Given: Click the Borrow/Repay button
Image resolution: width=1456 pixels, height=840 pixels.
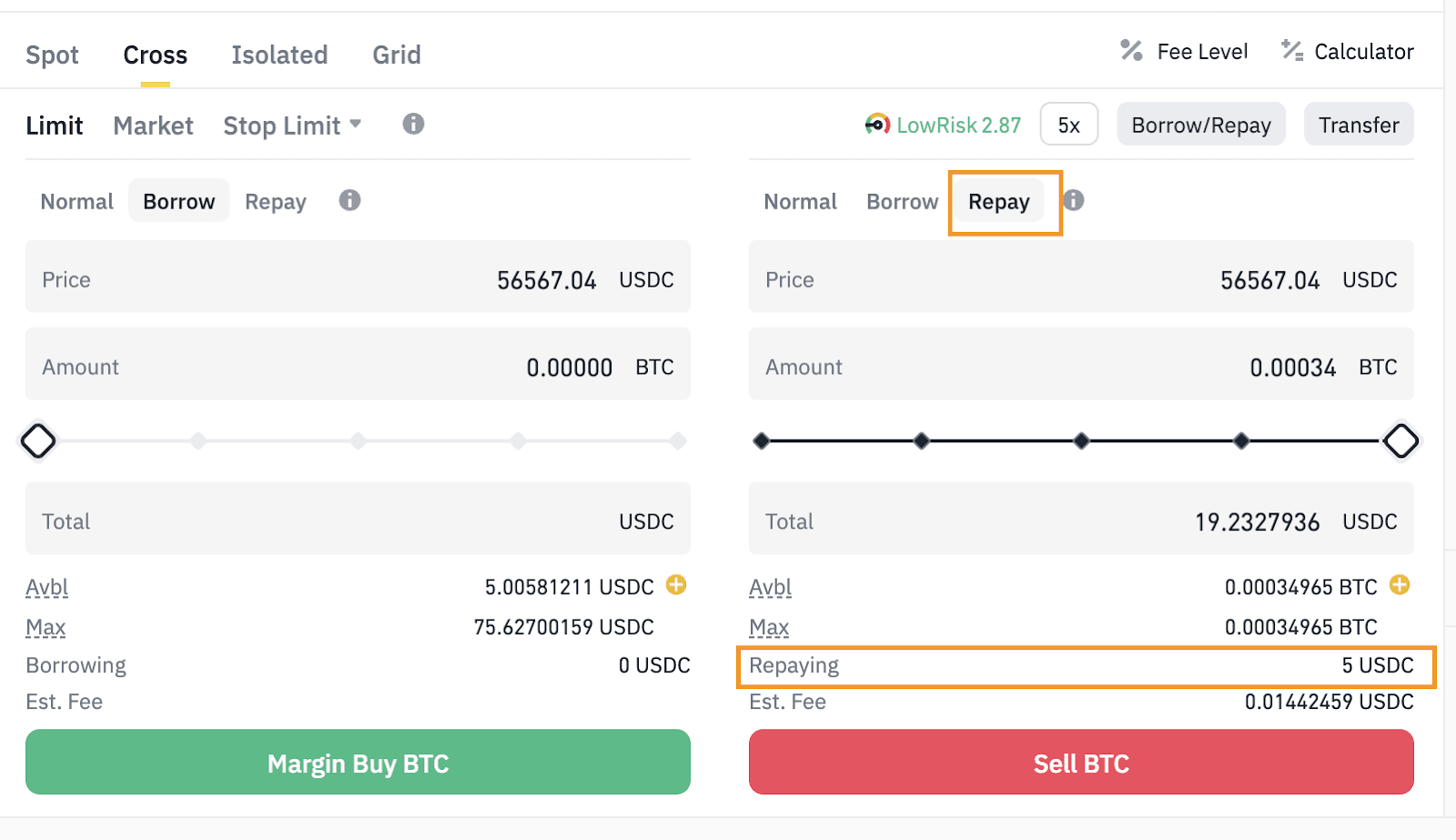Looking at the screenshot, I should pyautogui.click(x=1200, y=125).
